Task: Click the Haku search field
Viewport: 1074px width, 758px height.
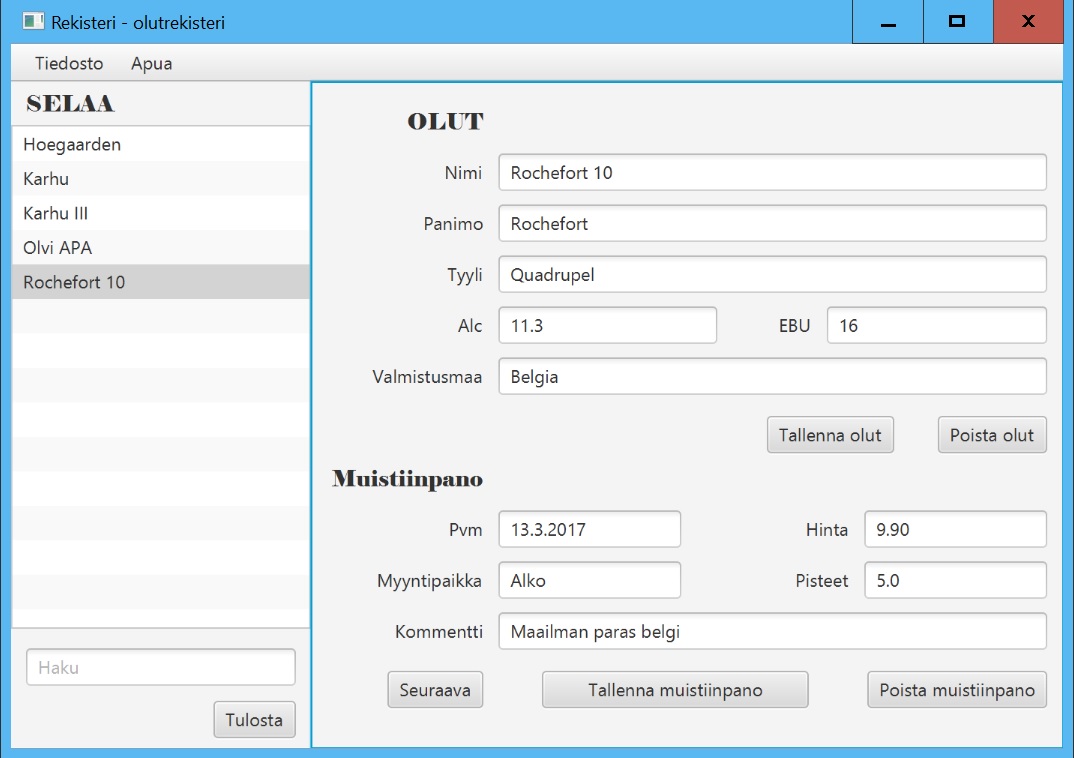Action: tap(161, 667)
